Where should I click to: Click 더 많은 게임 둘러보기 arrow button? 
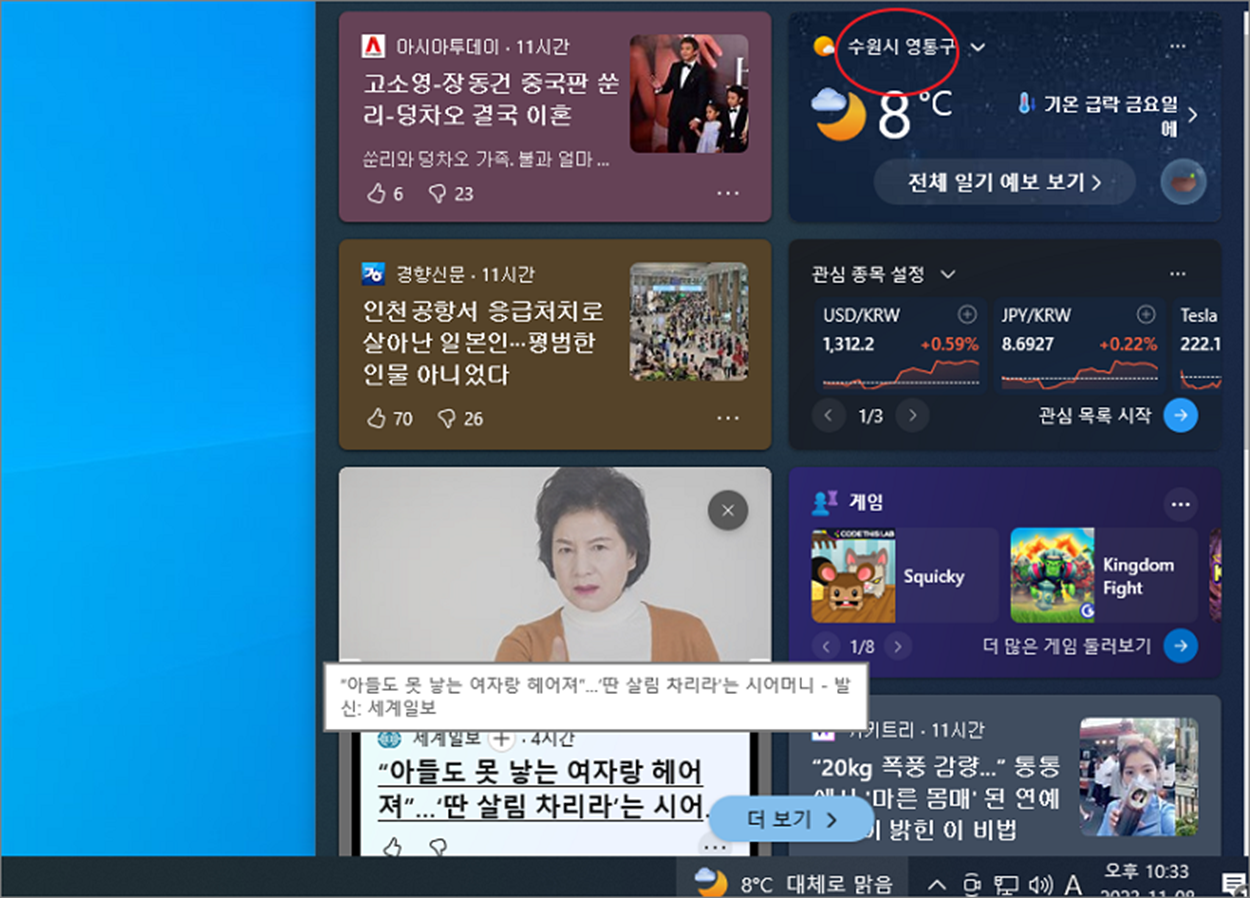pos(1181,646)
